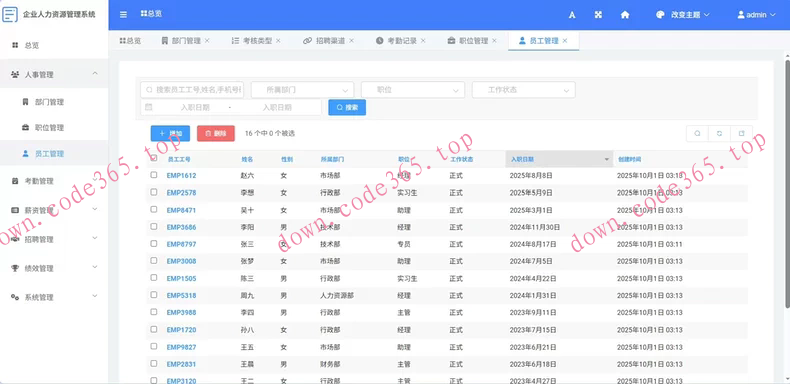This screenshot has height=384, width=790.
Task: Check the row for EMP3008
Action: [154, 261]
